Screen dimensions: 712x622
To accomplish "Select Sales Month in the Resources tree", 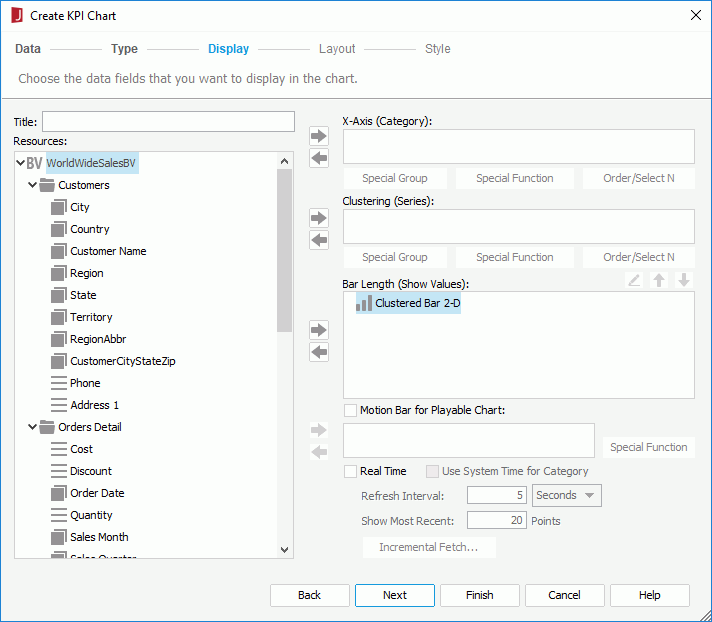I will point(99,537).
